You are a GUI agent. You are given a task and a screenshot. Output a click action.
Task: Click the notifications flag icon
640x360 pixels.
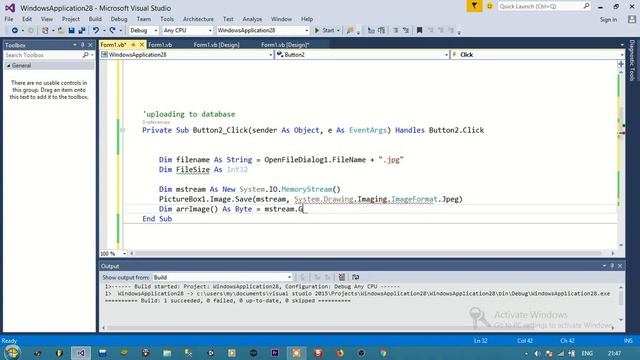[474, 6]
